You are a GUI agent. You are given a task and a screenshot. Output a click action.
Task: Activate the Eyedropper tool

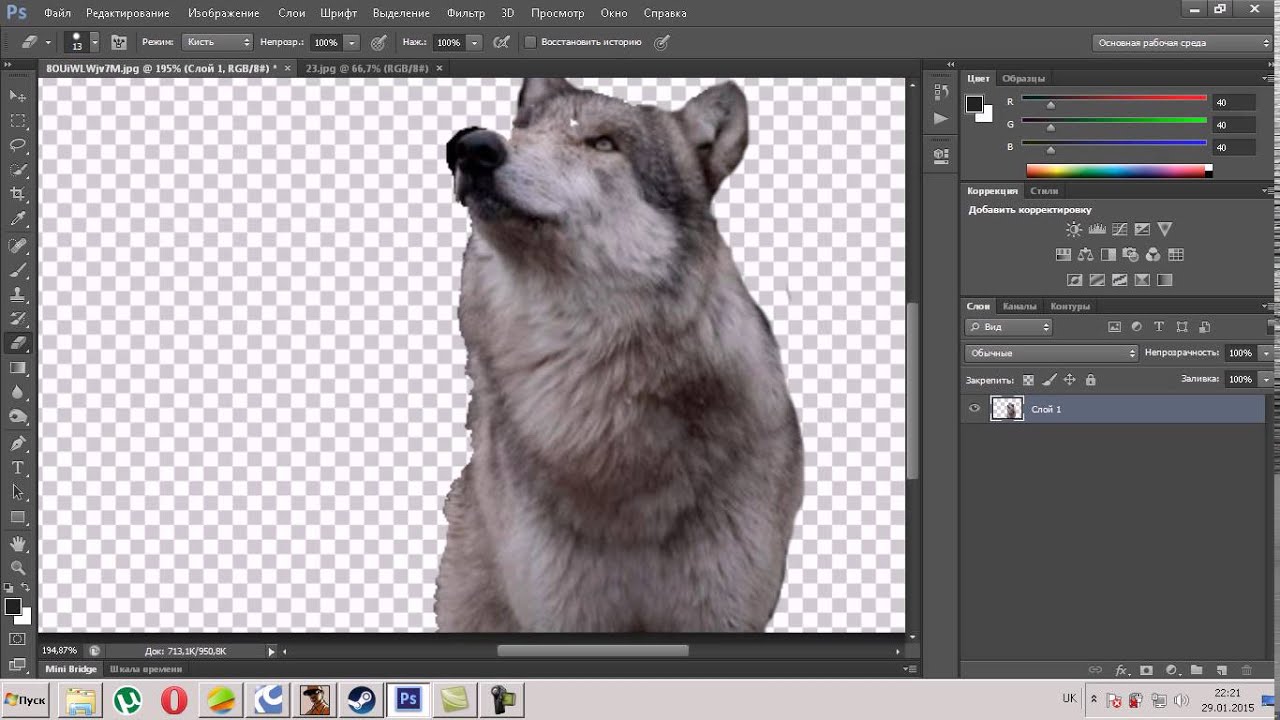click(18, 219)
